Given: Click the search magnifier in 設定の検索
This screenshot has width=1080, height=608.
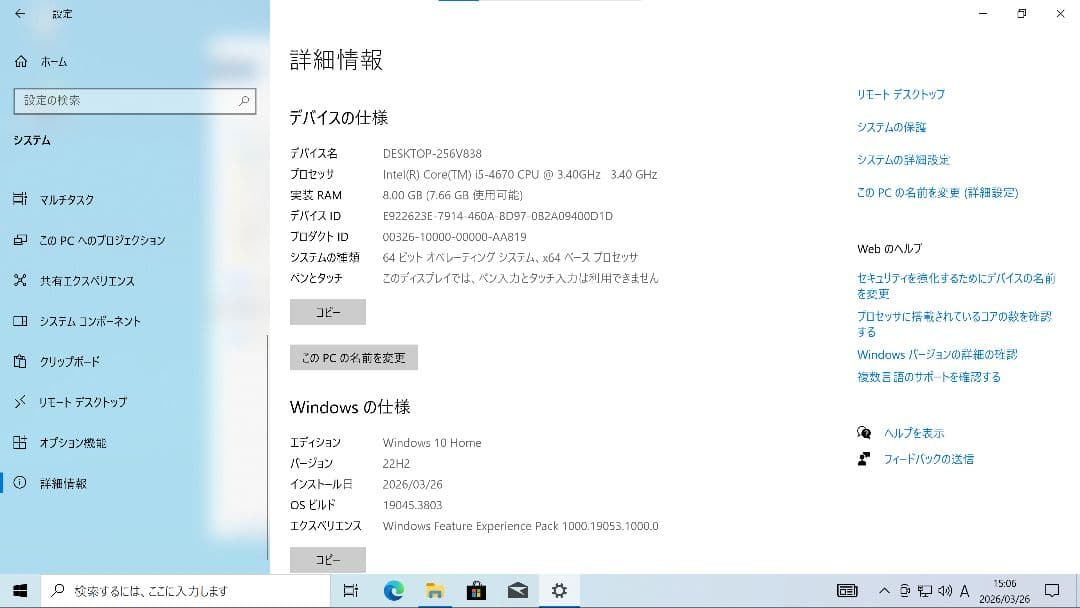Looking at the screenshot, I should 244,101.
